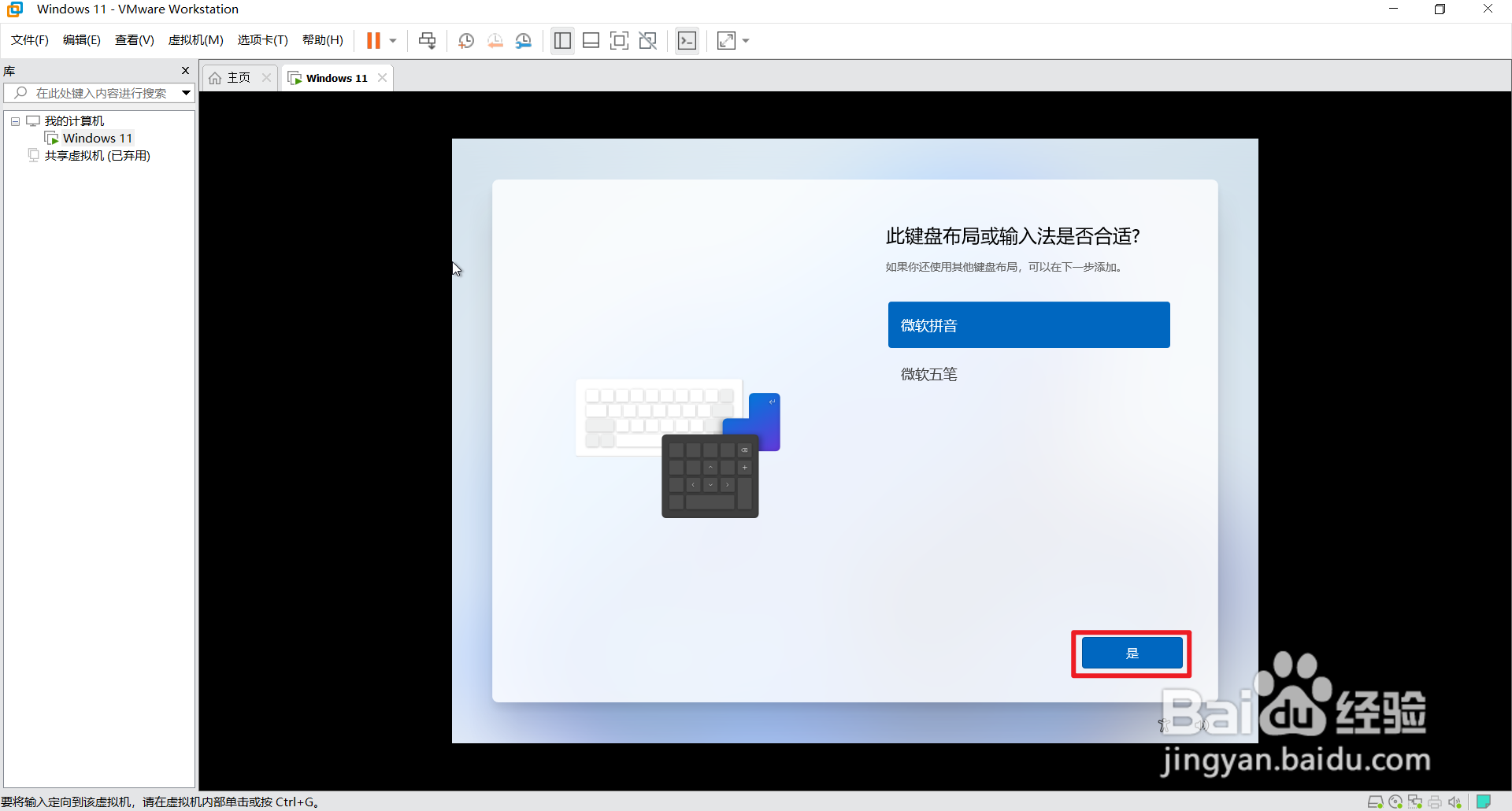Open the library search filter dropdown
1512x811 pixels.
187,93
